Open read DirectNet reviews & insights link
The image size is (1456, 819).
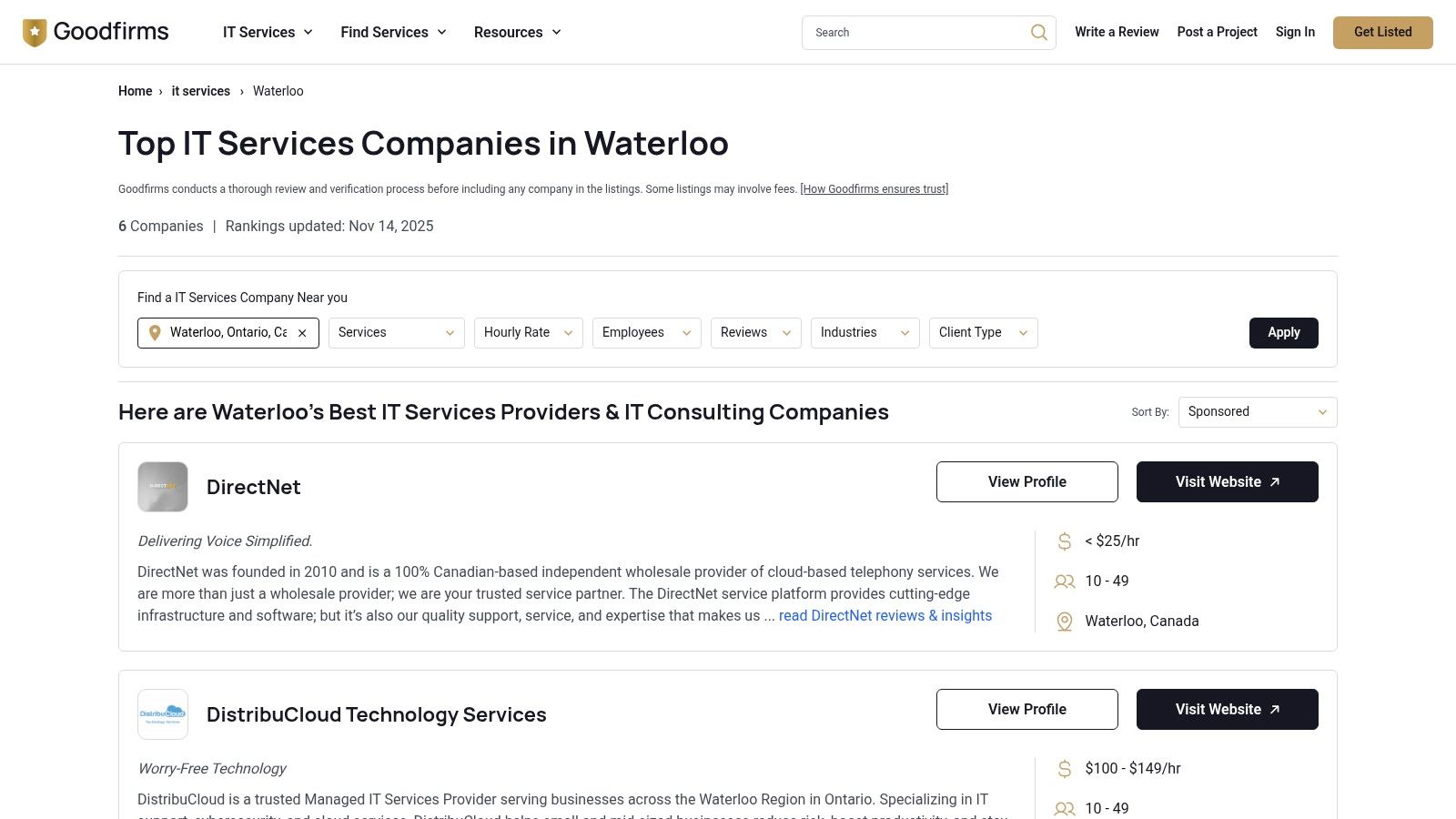tap(885, 615)
